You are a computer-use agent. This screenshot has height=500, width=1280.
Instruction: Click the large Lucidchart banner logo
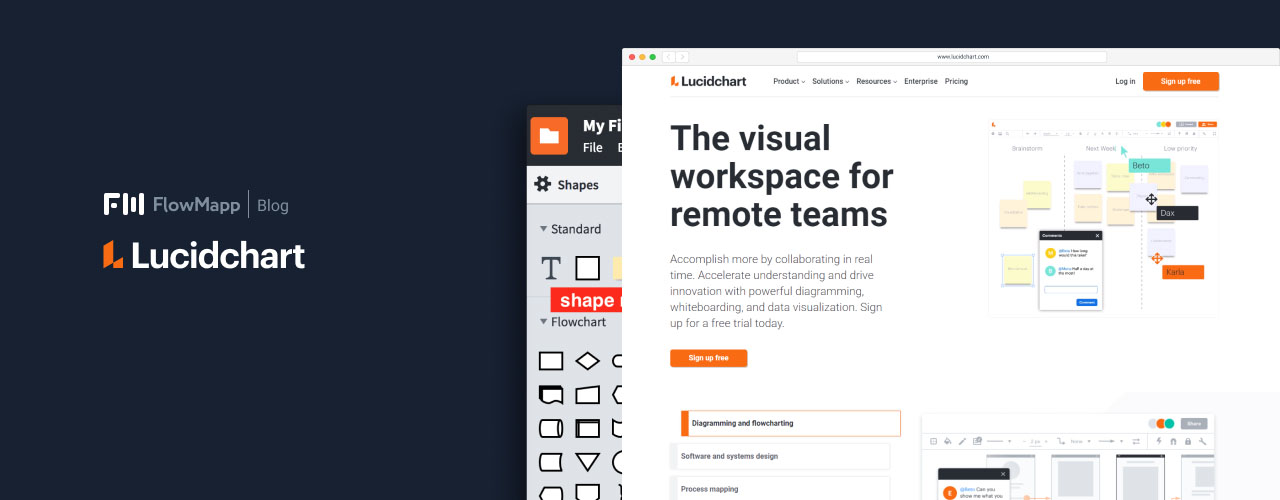204,255
